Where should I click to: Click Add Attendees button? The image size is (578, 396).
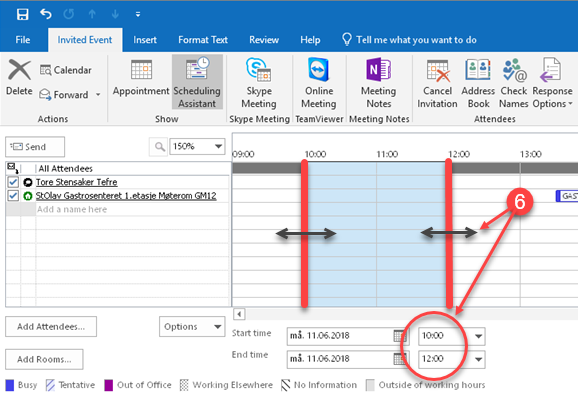[x=51, y=327]
